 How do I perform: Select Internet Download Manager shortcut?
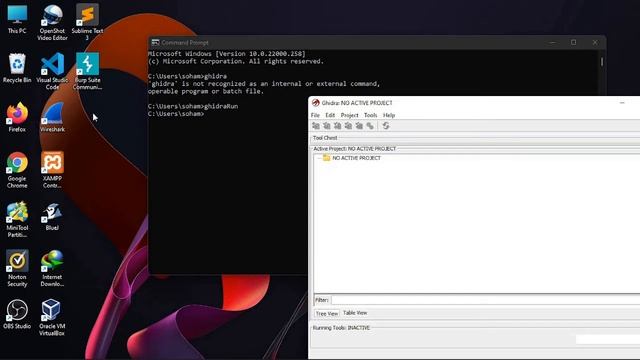[52, 269]
